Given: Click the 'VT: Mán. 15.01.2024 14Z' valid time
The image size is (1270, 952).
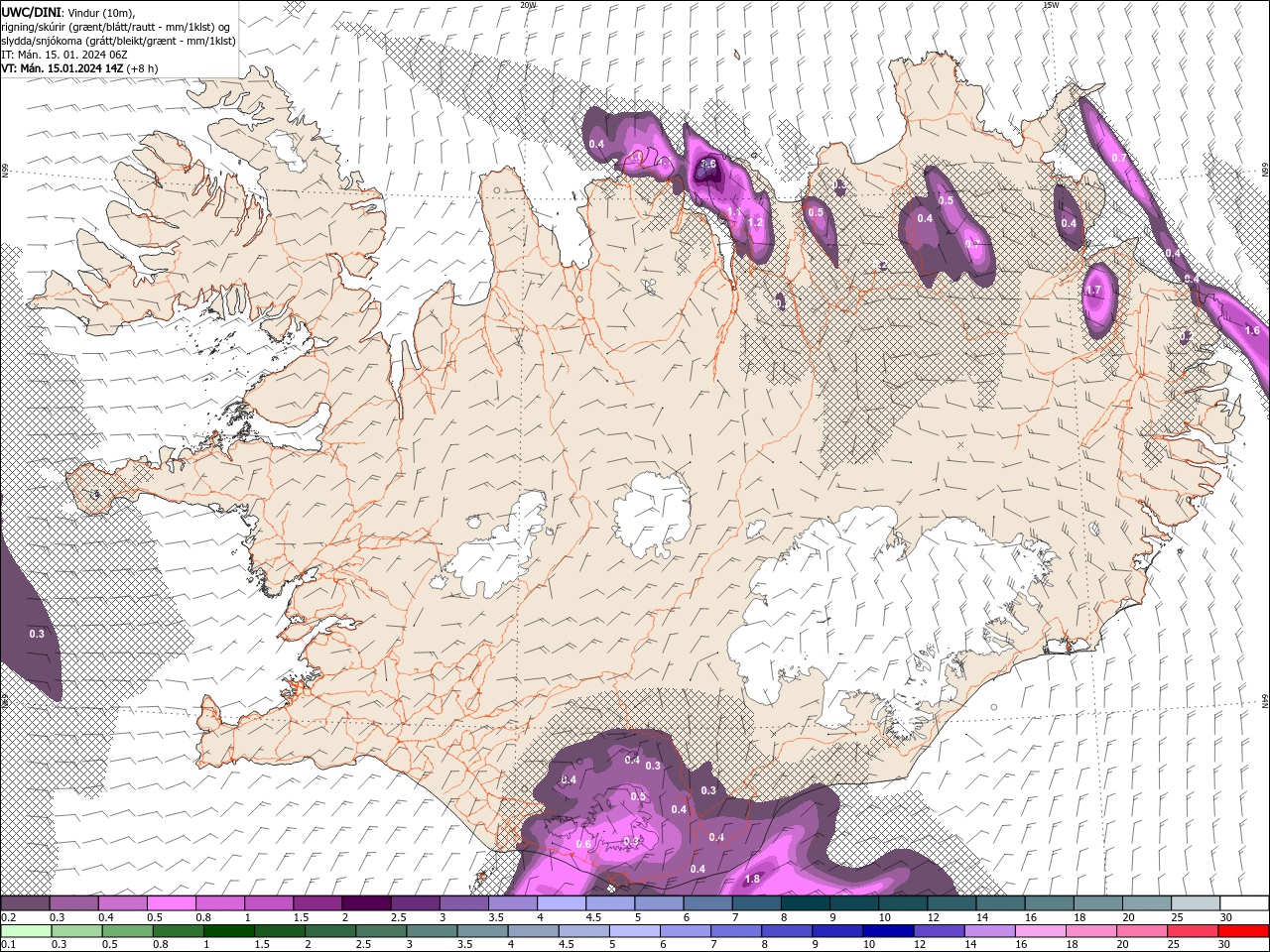Looking at the screenshot, I should coord(62,68).
